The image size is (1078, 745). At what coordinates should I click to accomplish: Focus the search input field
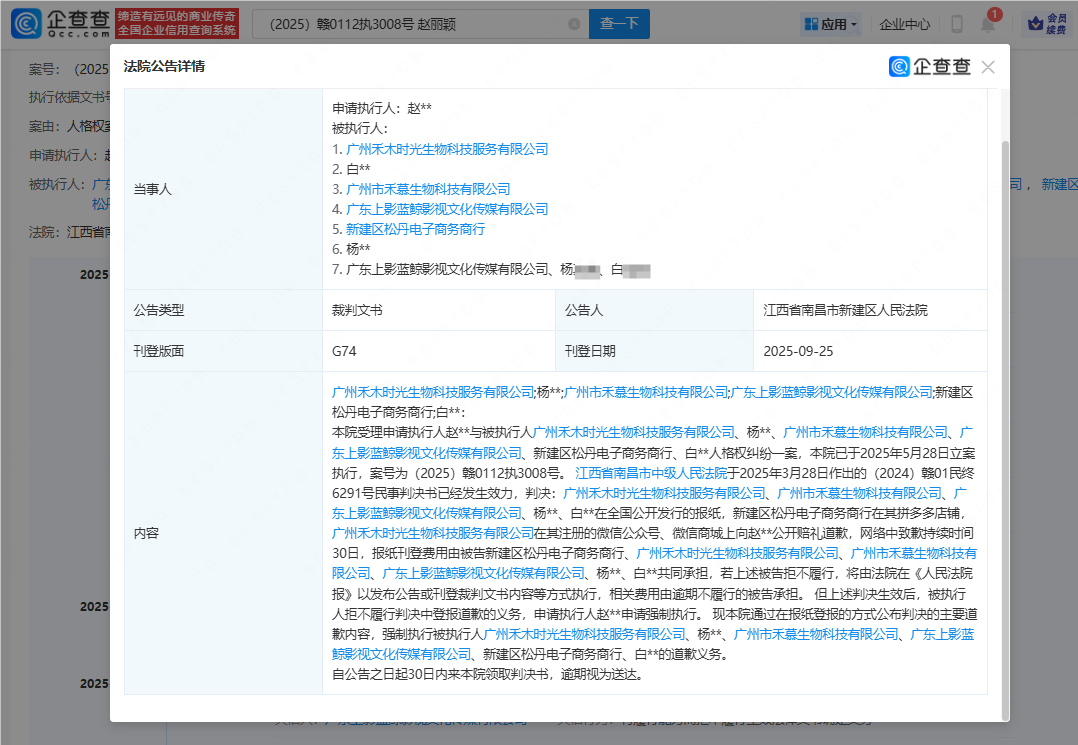pyautogui.click(x=410, y=24)
